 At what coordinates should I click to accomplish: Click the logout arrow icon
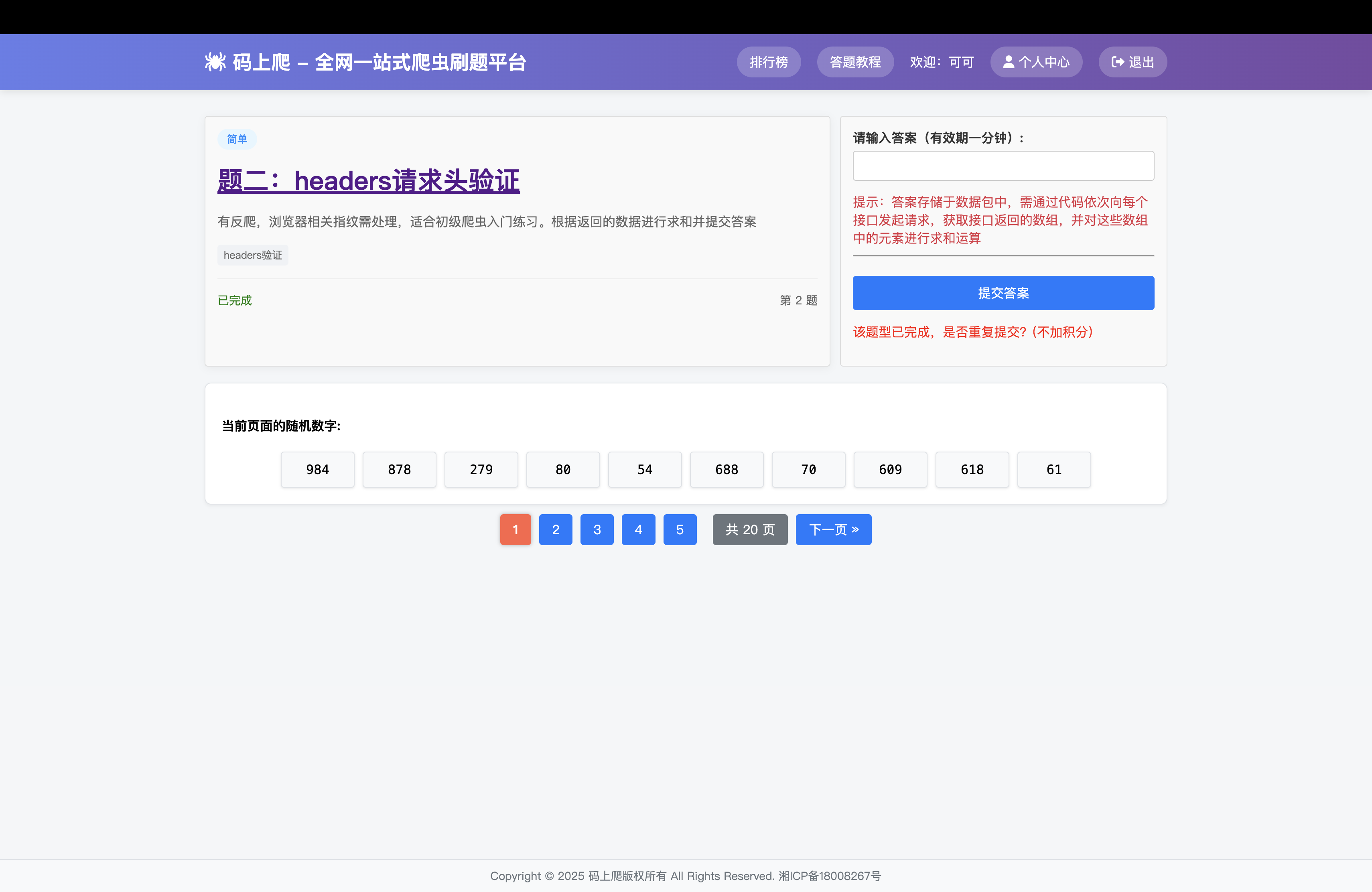point(1117,62)
